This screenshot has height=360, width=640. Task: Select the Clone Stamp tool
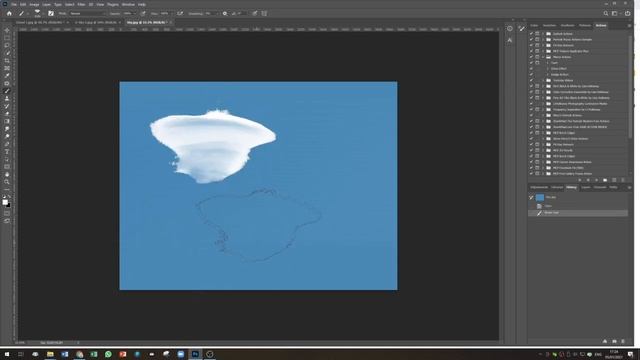7,98
